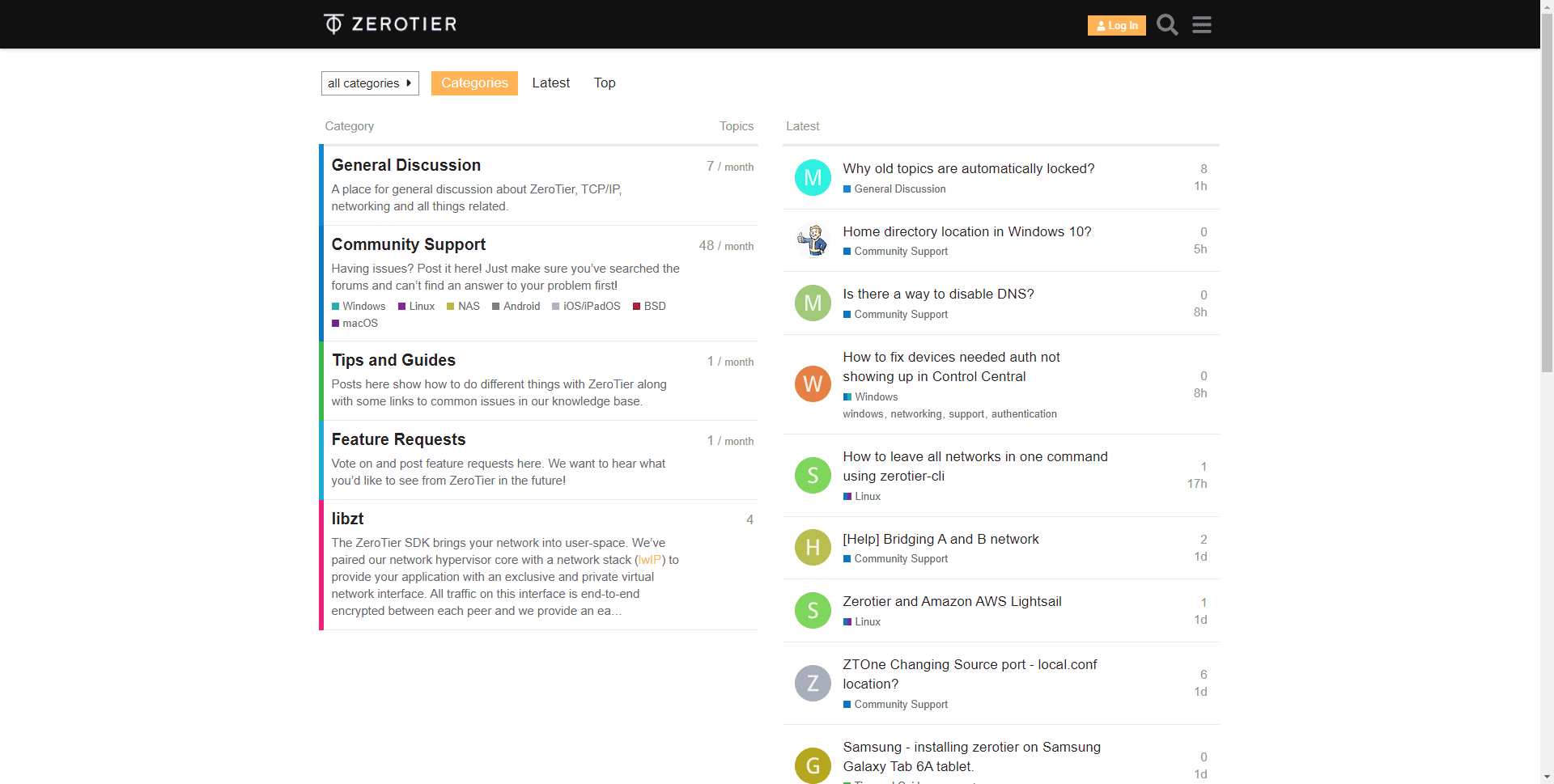The height and width of the screenshot is (784, 1554).
Task: Open topic [Help] Bridging A and B network
Action: pos(940,539)
